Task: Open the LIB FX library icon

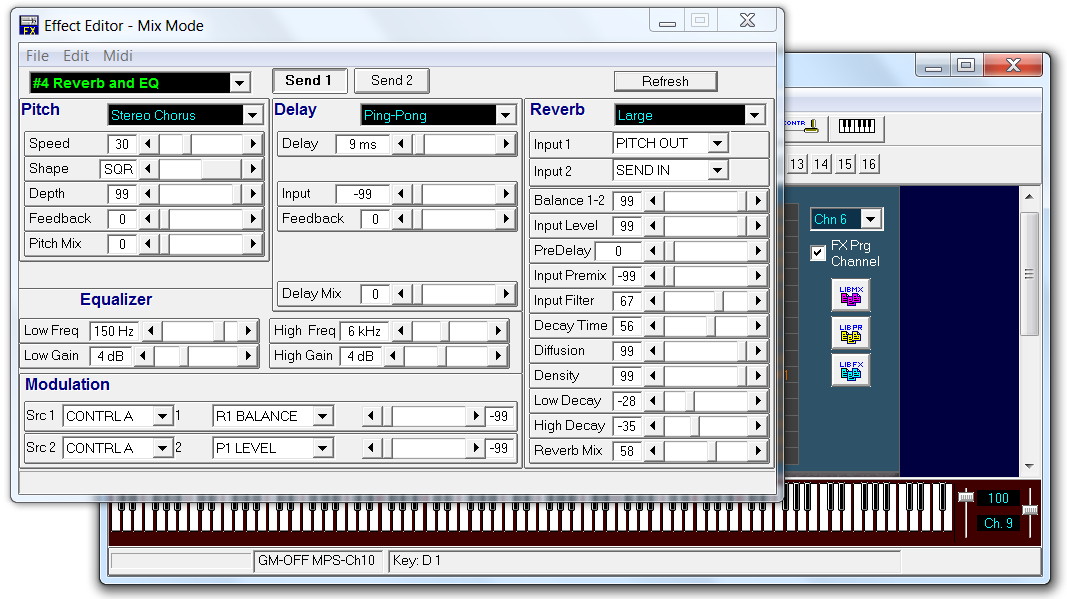Action: pos(851,371)
